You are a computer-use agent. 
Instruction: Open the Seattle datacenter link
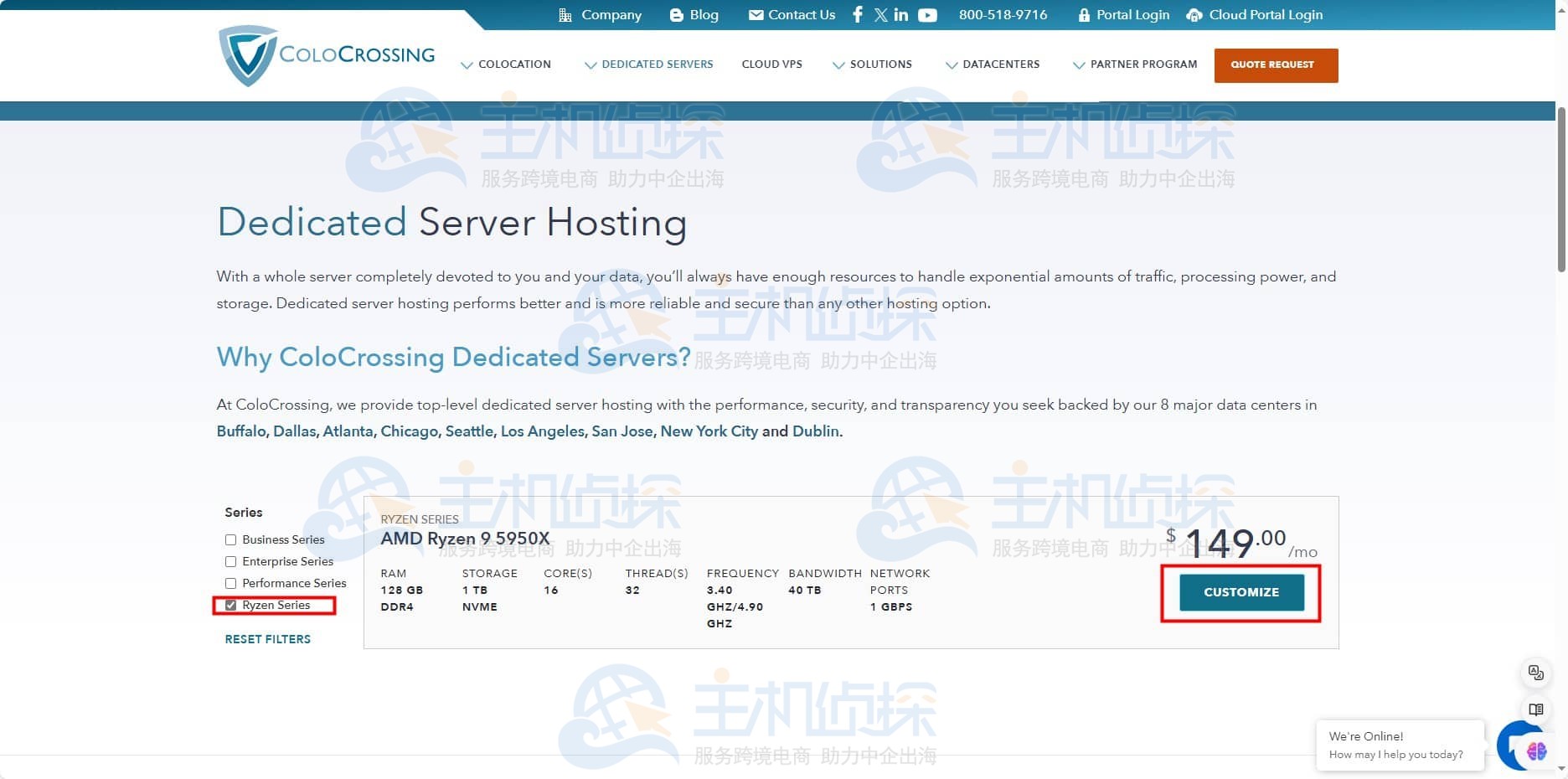(x=469, y=431)
